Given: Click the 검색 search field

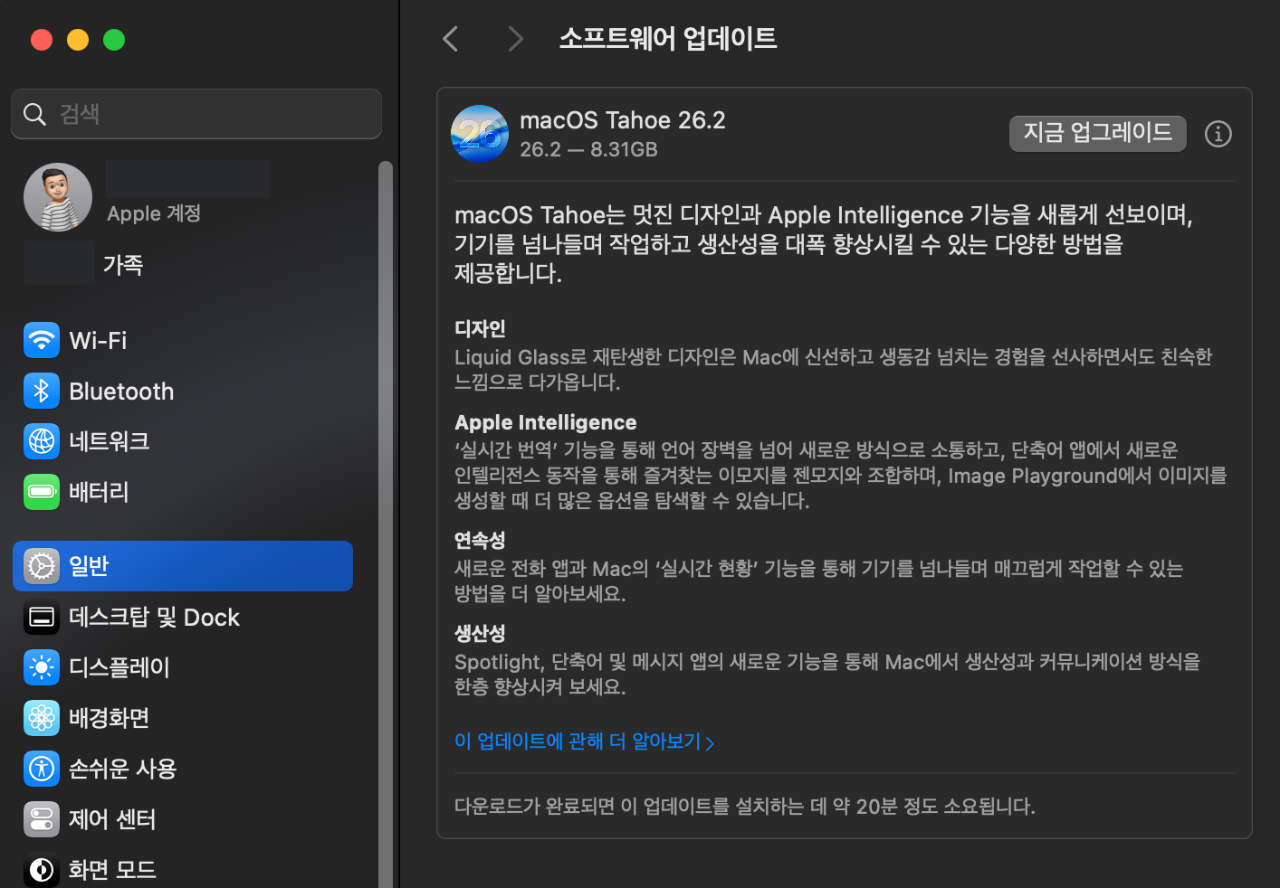Looking at the screenshot, I should tap(196, 114).
